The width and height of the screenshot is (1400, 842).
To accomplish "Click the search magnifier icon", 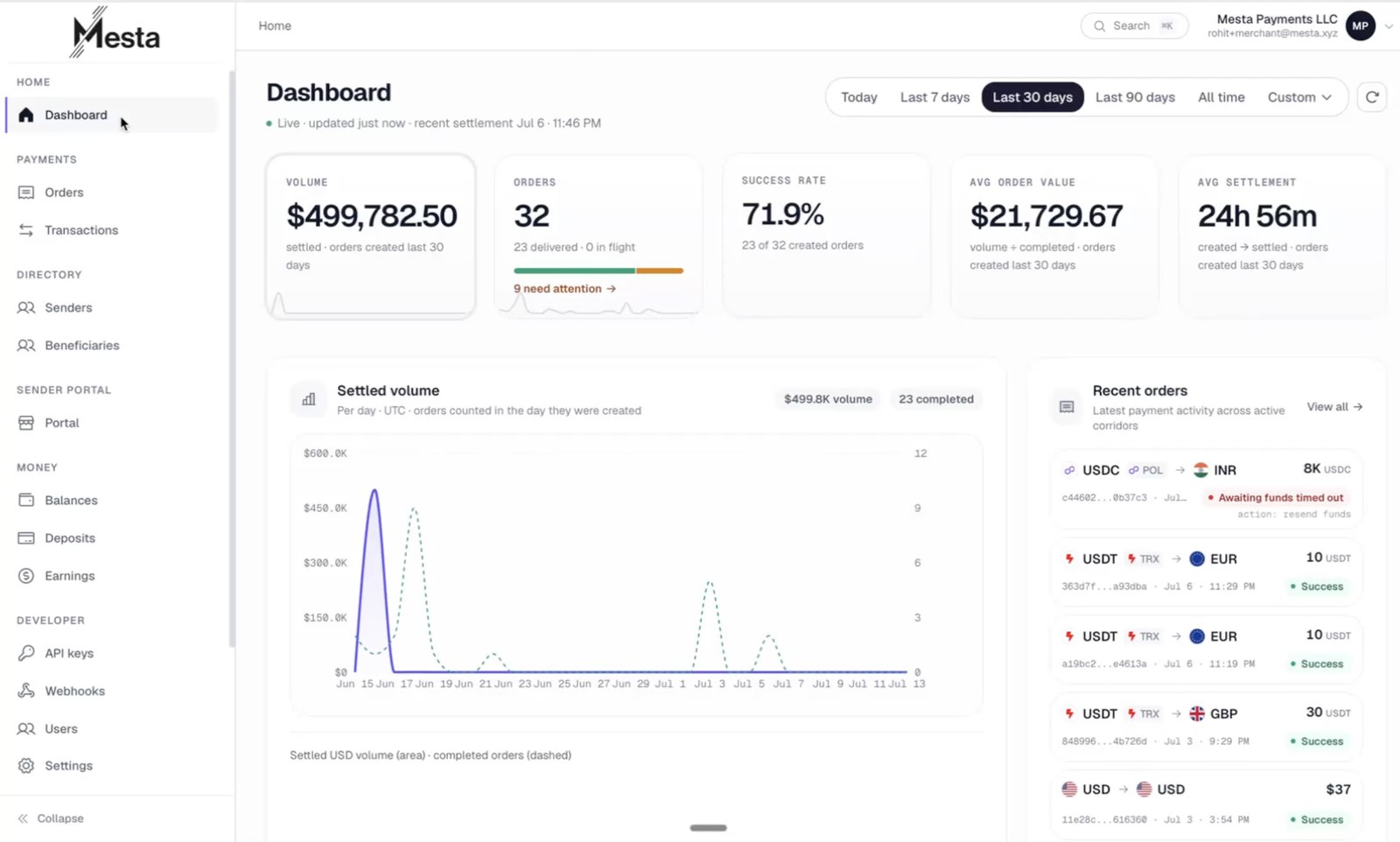I will pyautogui.click(x=1099, y=26).
